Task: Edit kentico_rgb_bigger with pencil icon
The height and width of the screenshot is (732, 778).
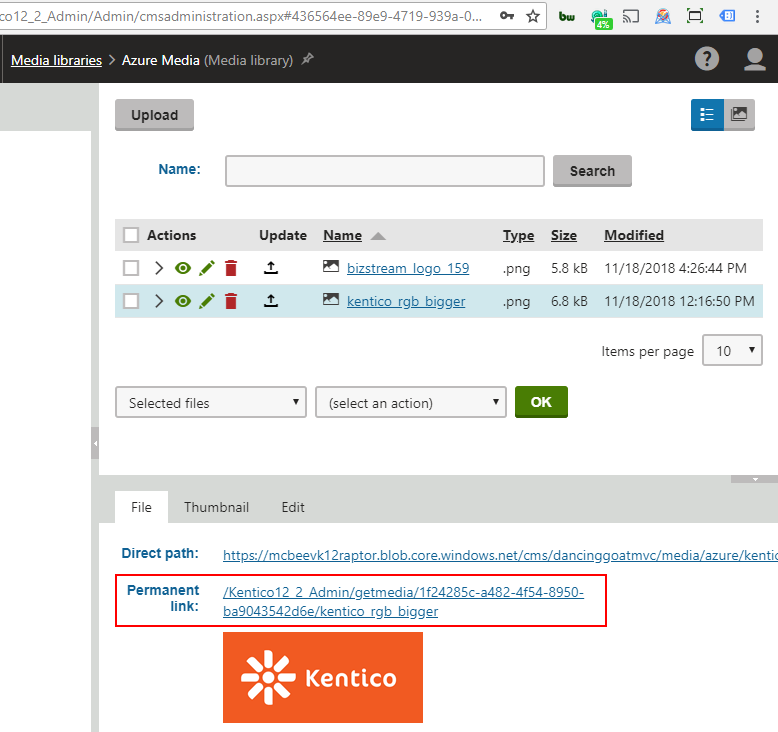Action: 207,301
